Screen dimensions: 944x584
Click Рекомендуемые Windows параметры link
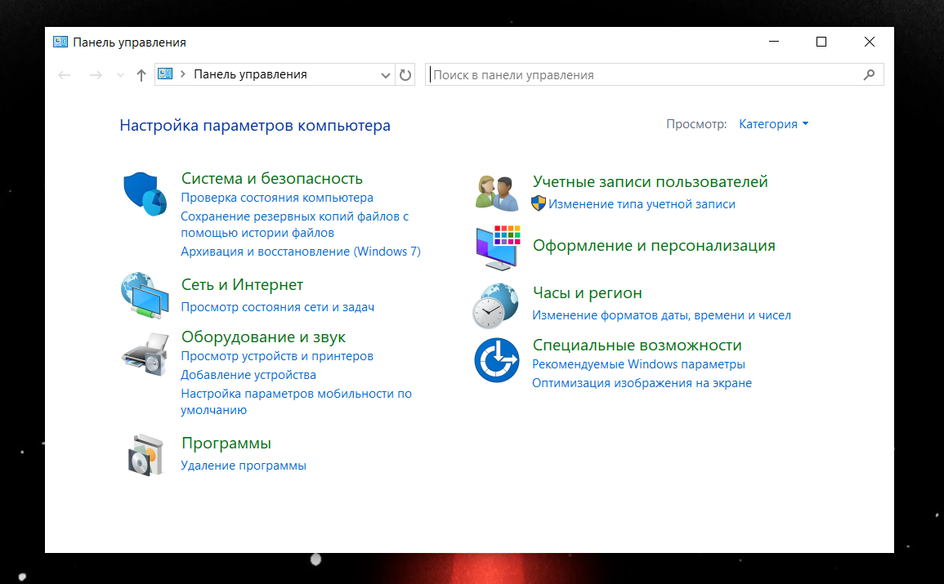click(639, 364)
